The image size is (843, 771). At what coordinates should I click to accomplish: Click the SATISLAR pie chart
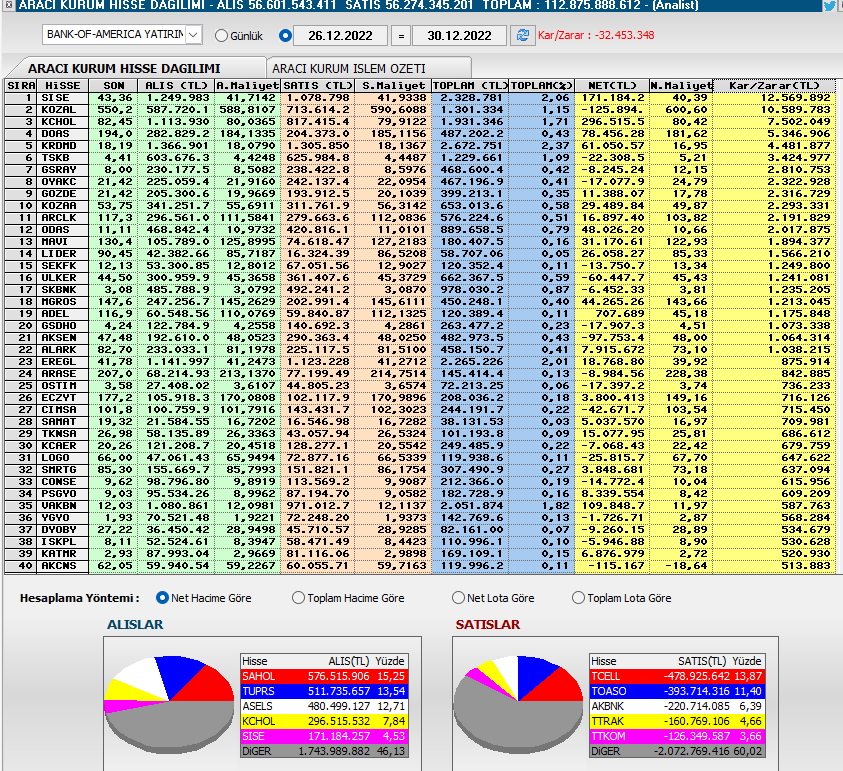[518, 704]
